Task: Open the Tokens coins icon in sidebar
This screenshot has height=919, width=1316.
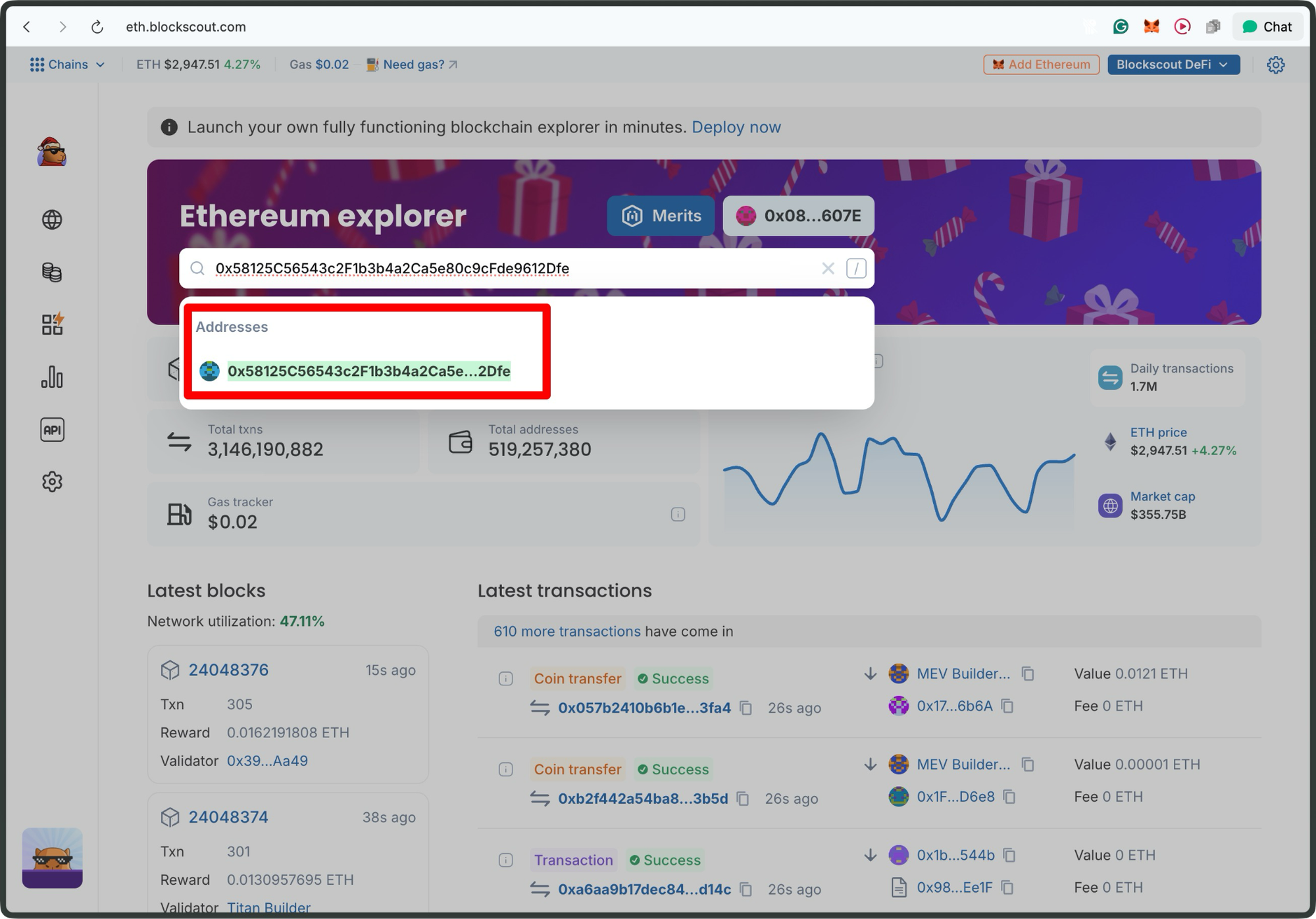Action: click(52, 272)
